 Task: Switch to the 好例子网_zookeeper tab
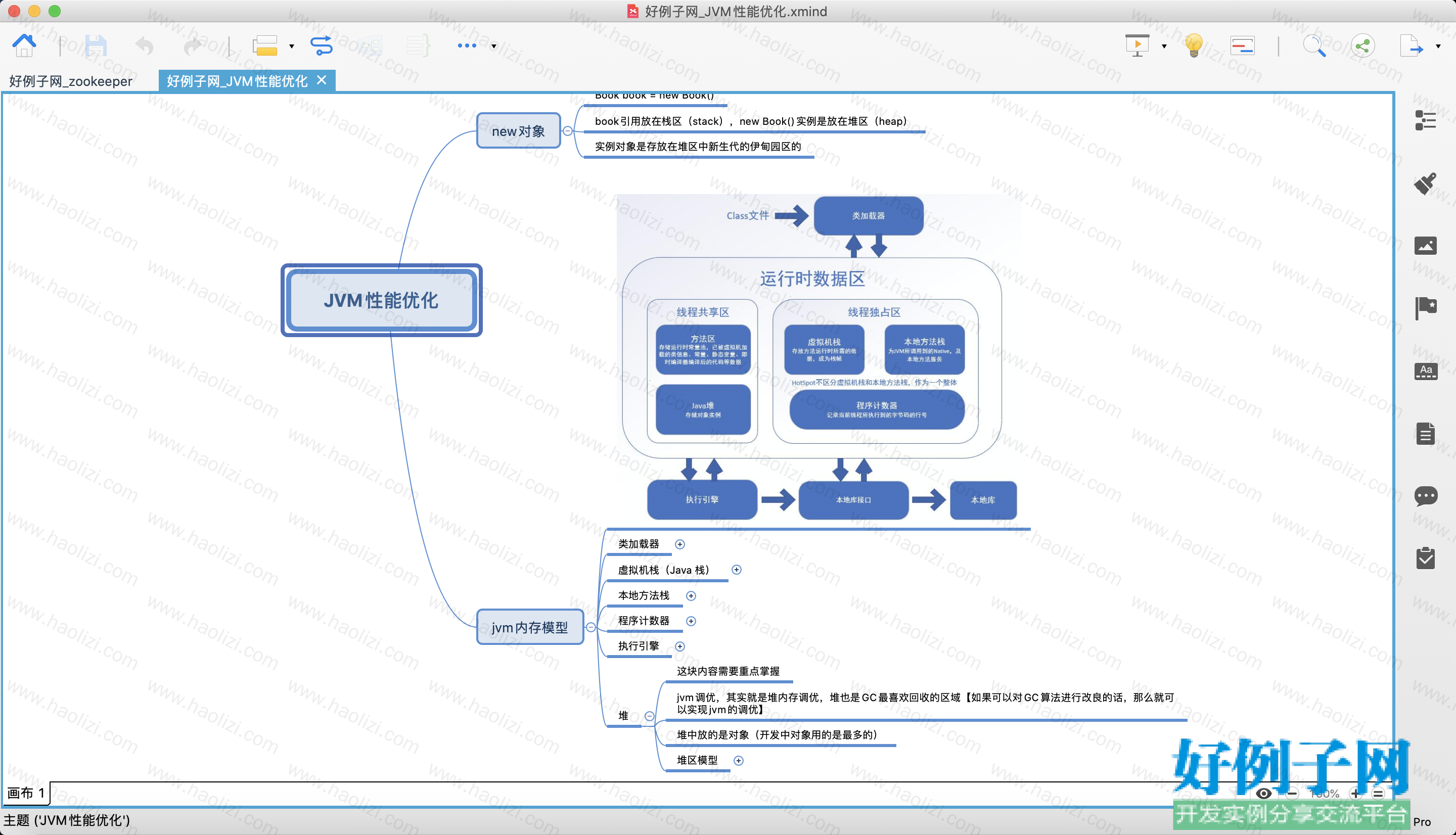(71, 81)
